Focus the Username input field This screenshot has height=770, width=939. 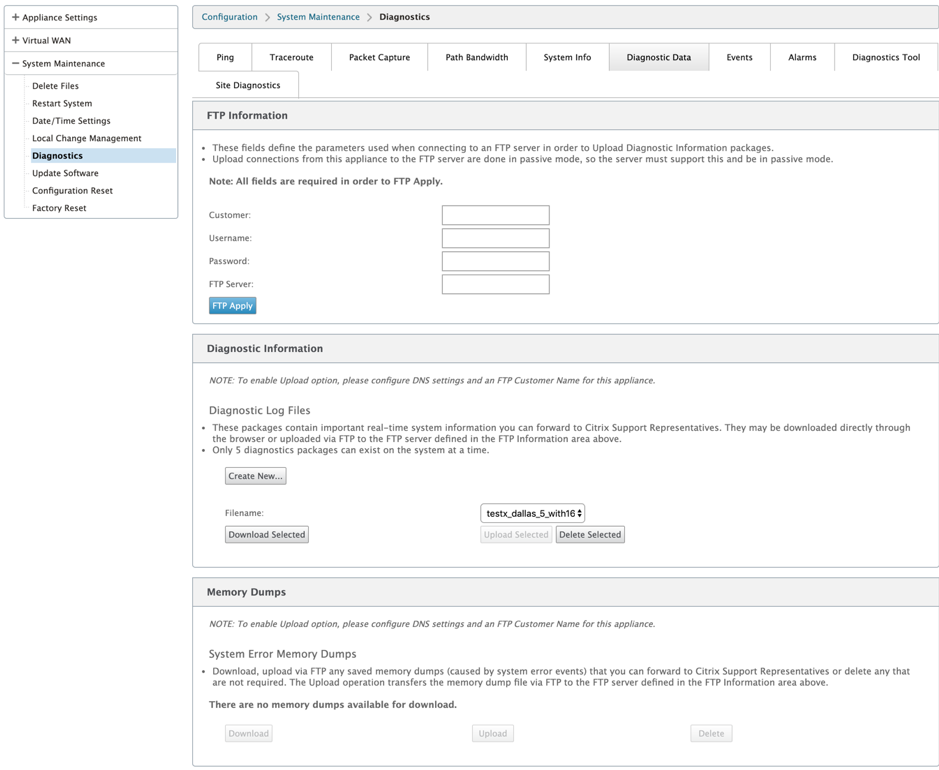(495, 238)
